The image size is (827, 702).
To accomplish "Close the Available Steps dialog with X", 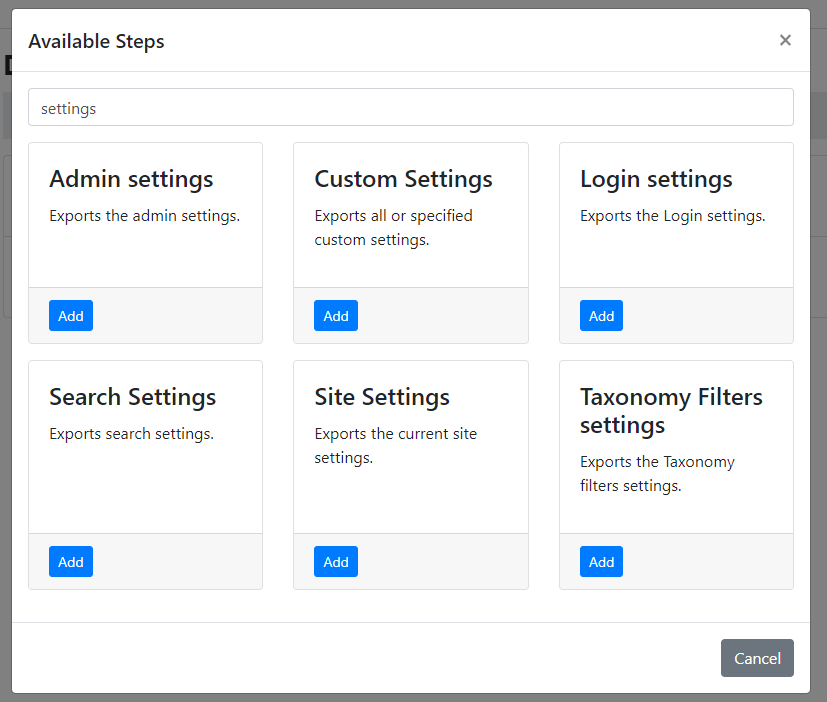I will coord(785,40).
